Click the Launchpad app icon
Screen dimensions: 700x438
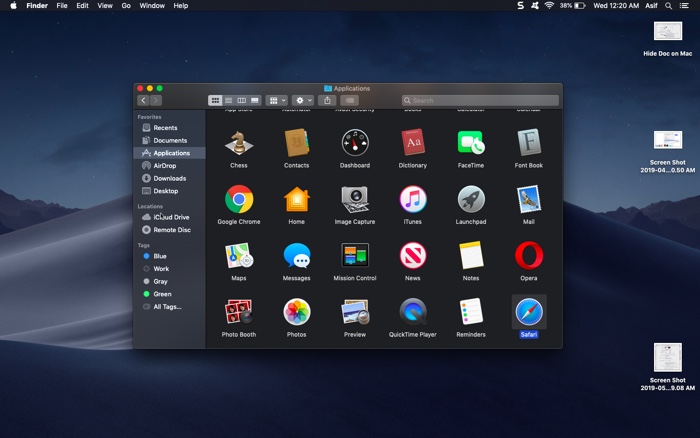click(471, 199)
